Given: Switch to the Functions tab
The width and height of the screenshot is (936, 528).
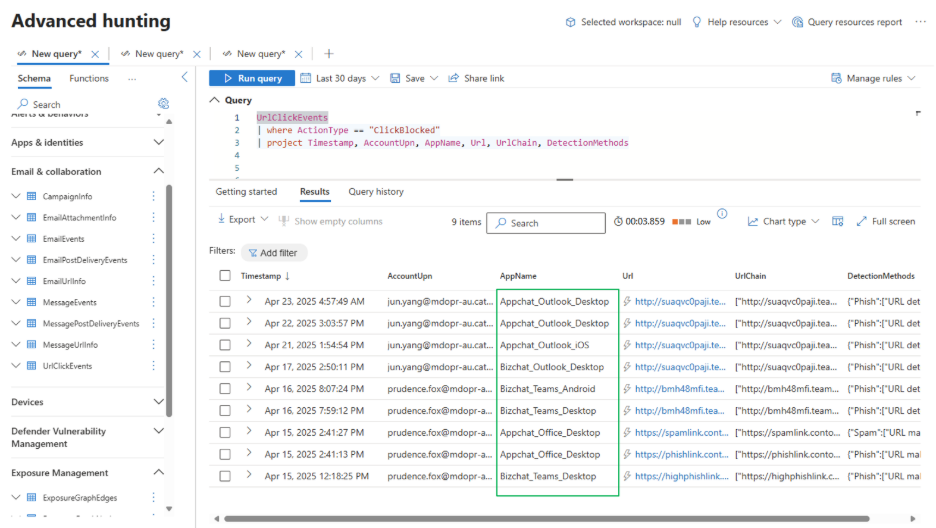Looking at the screenshot, I should point(89,78).
